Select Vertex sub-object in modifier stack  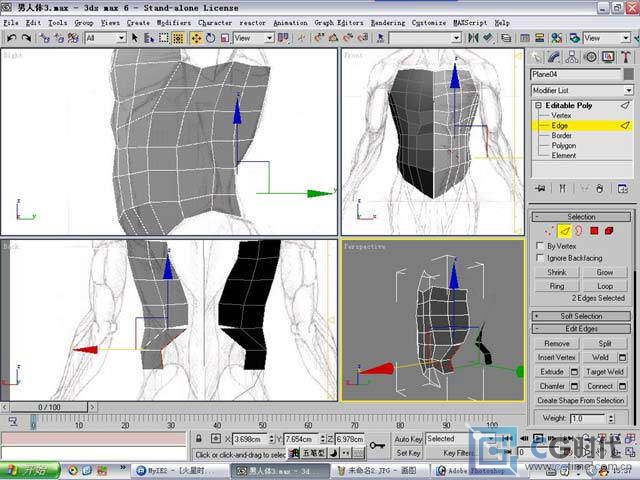(x=561, y=116)
